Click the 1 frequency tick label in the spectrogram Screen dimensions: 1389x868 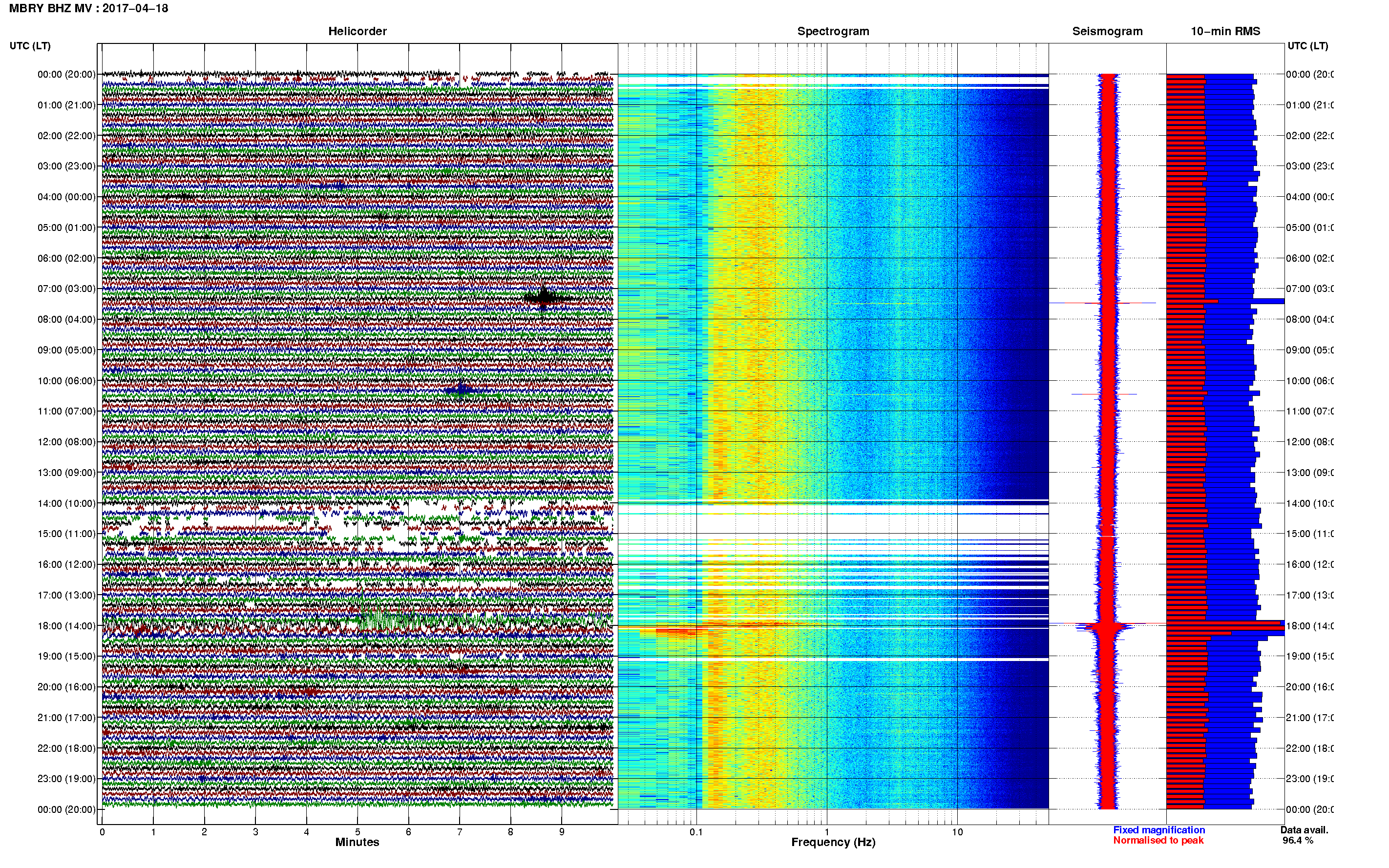[x=827, y=832]
